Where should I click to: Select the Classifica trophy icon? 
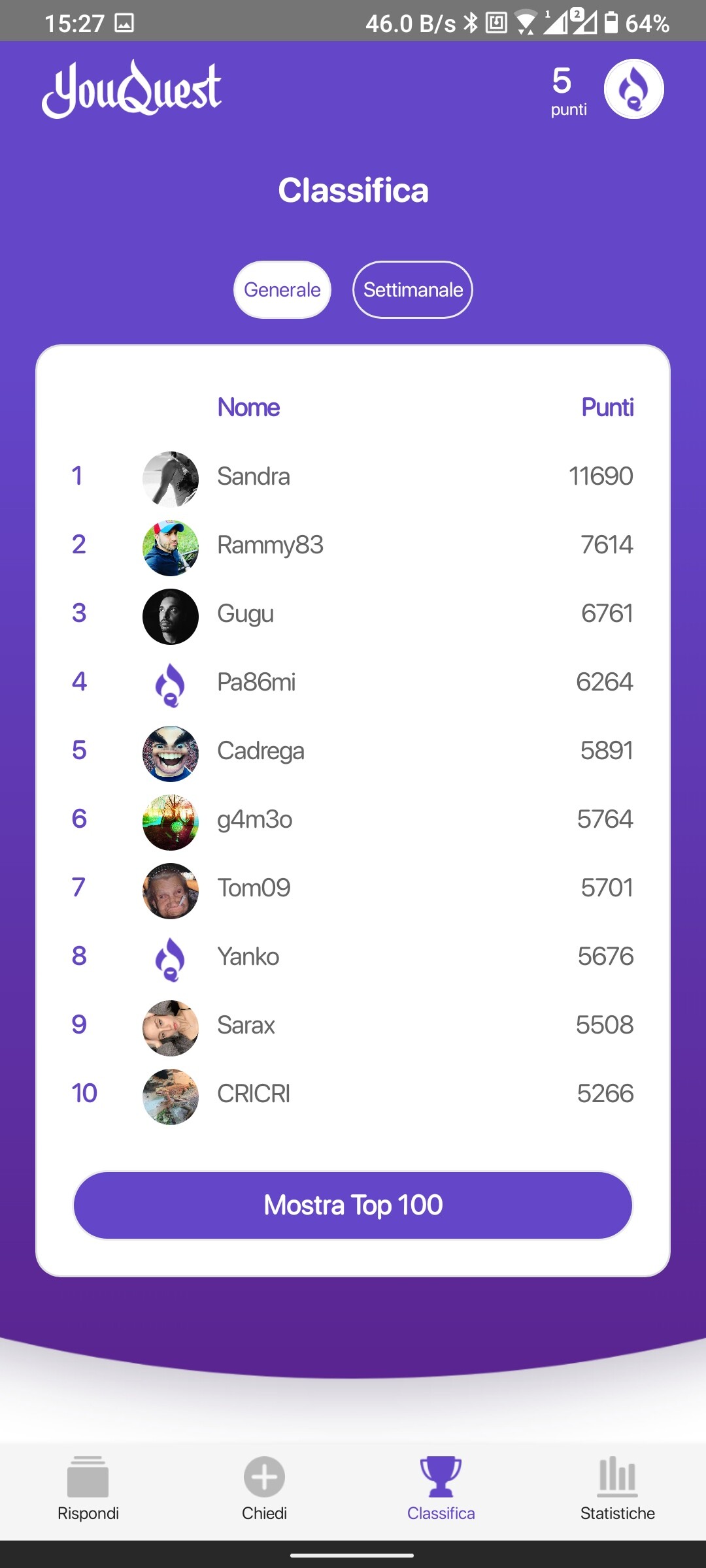(x=441, y=1477)
